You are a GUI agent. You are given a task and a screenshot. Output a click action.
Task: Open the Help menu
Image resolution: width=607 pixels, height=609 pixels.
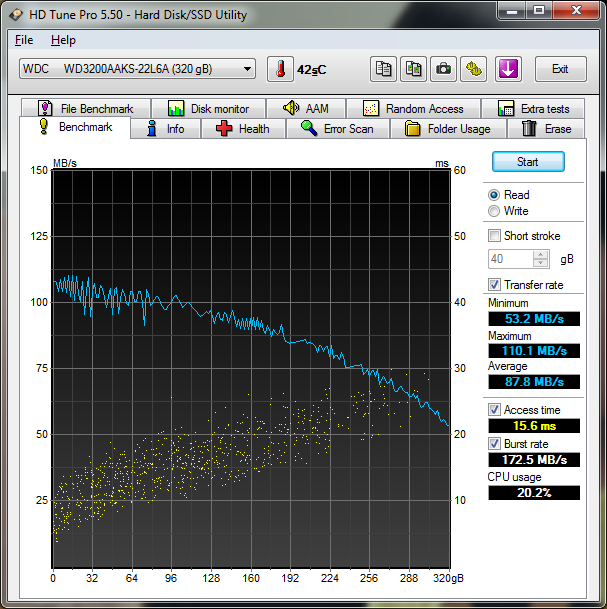click(x=63, y=40)
